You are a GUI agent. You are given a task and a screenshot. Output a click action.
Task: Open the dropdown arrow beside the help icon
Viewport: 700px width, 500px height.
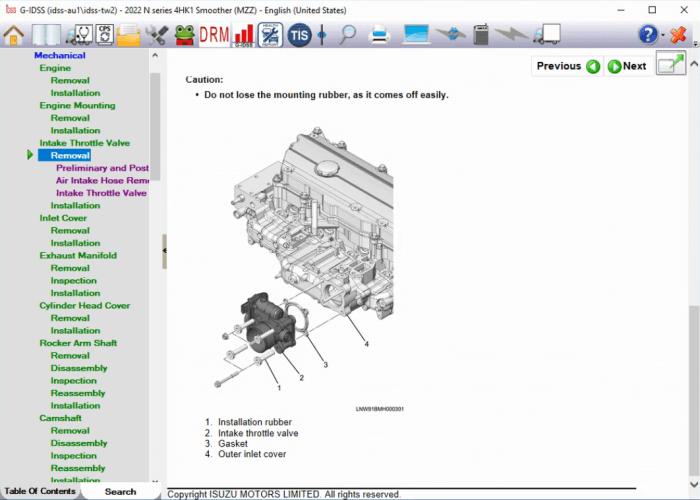click(x=663, y=36)
